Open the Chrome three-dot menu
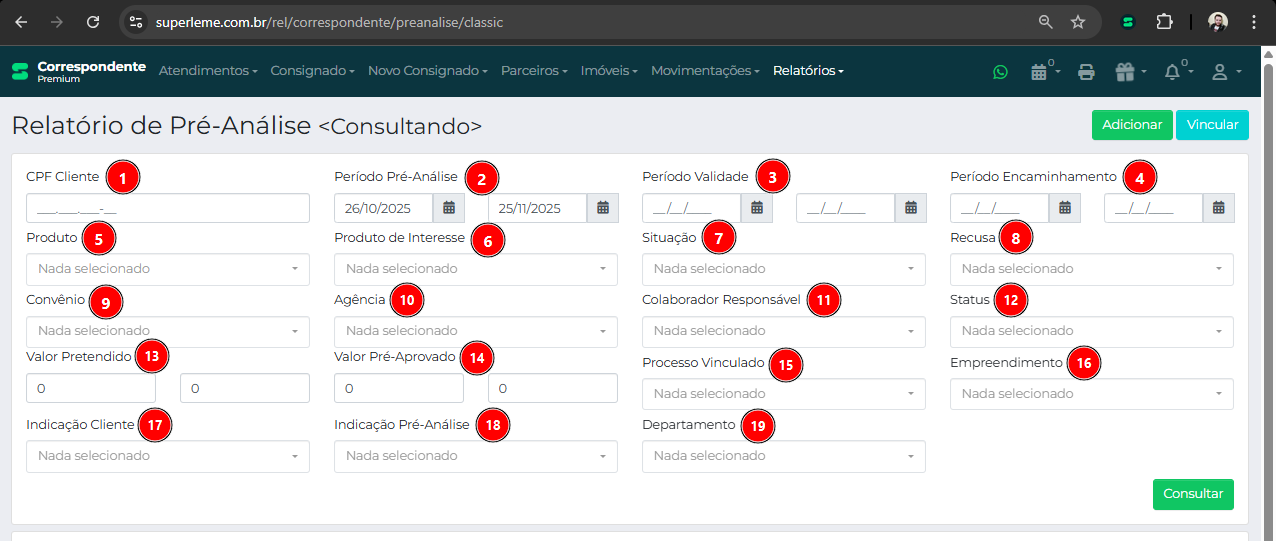Screen dimensions: 1276x541 click(1254, 21)
